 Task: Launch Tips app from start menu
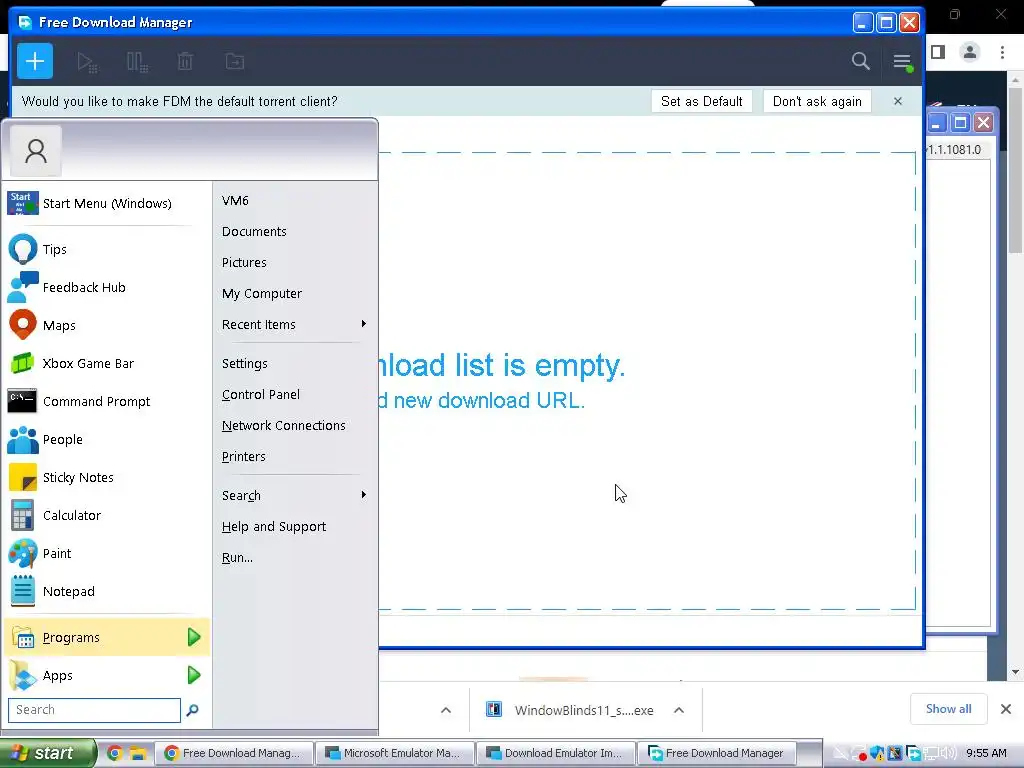tap(107, 249)
